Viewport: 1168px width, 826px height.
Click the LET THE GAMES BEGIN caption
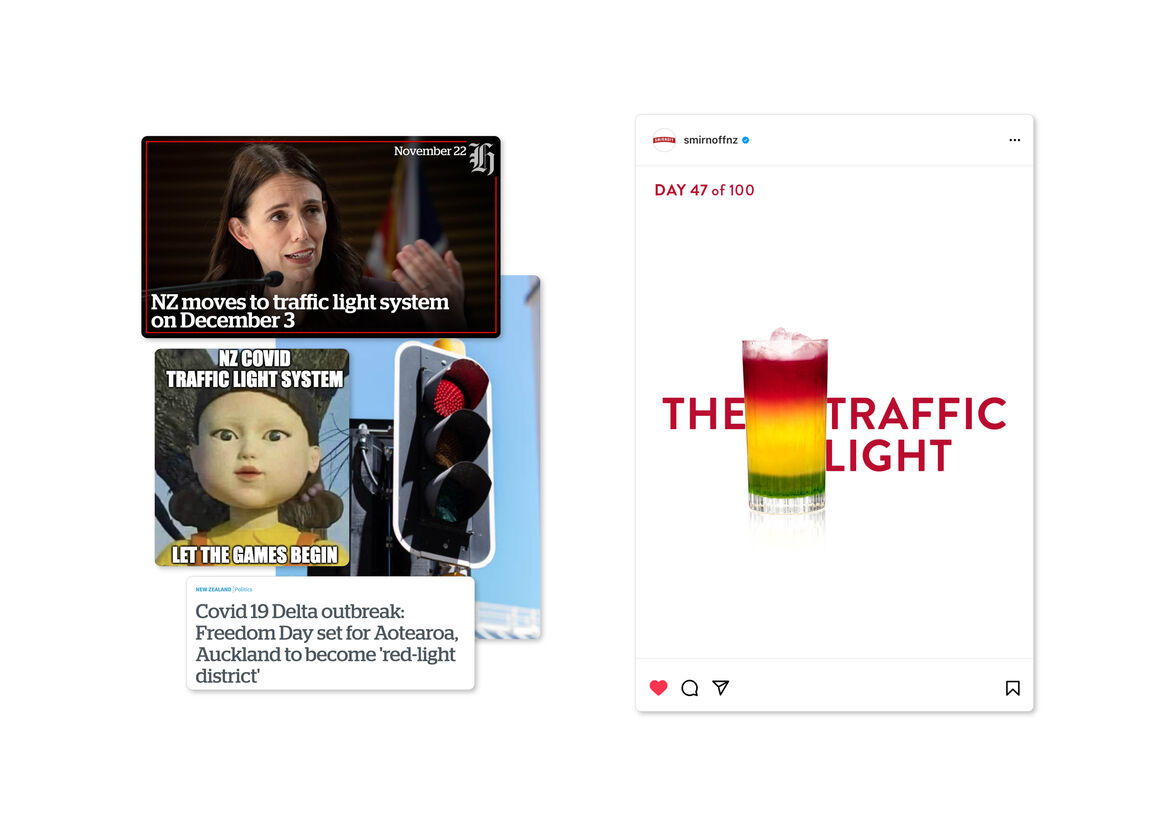255,555
